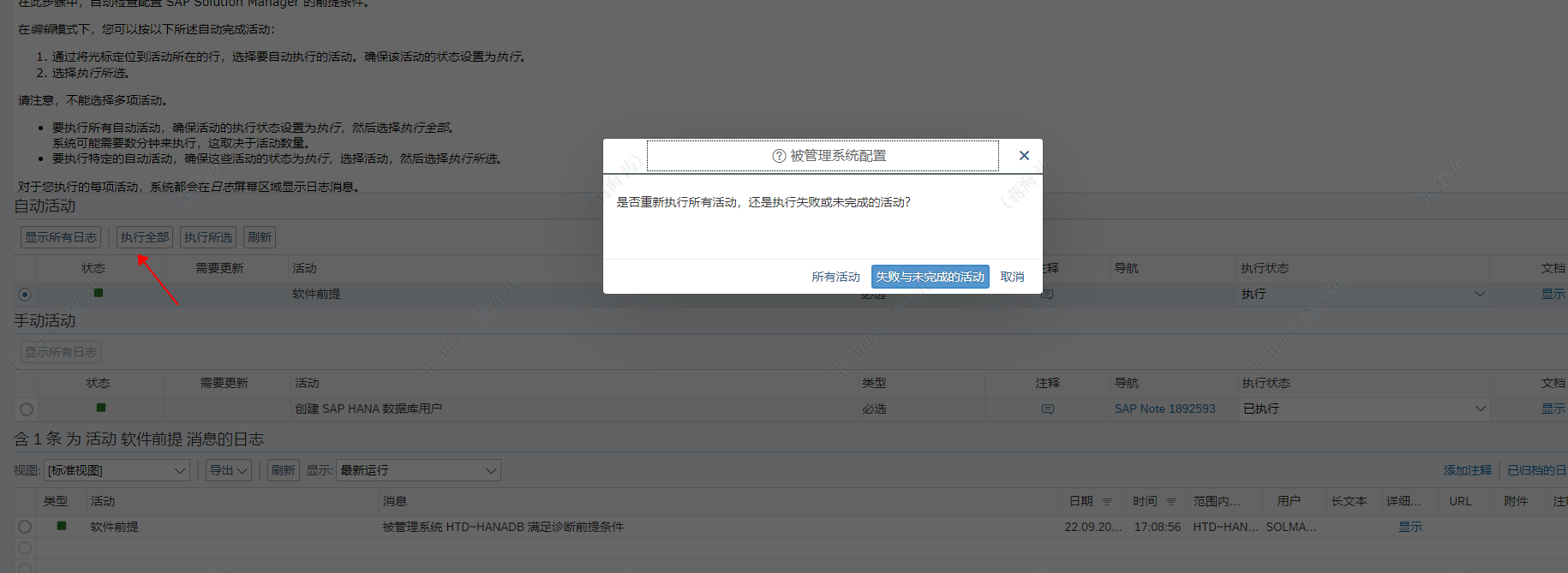The image size is (1568, 573).
Task: Open 显示 最新运行 dropdown
Action: tap(418, 470)
